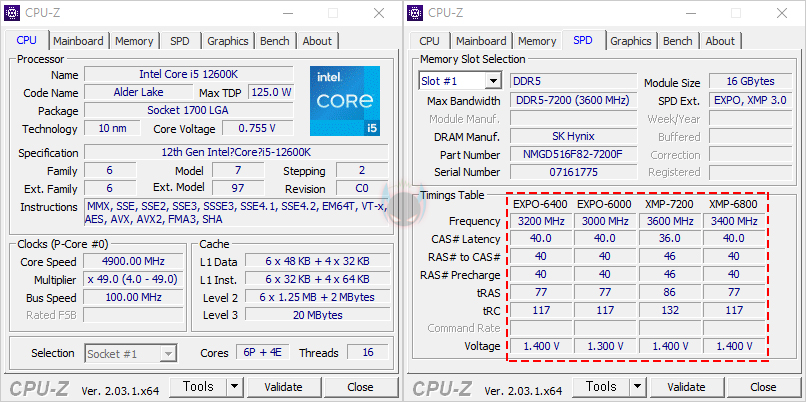Click Revision value C0
The image size is (806, 402).
(362, 188)
